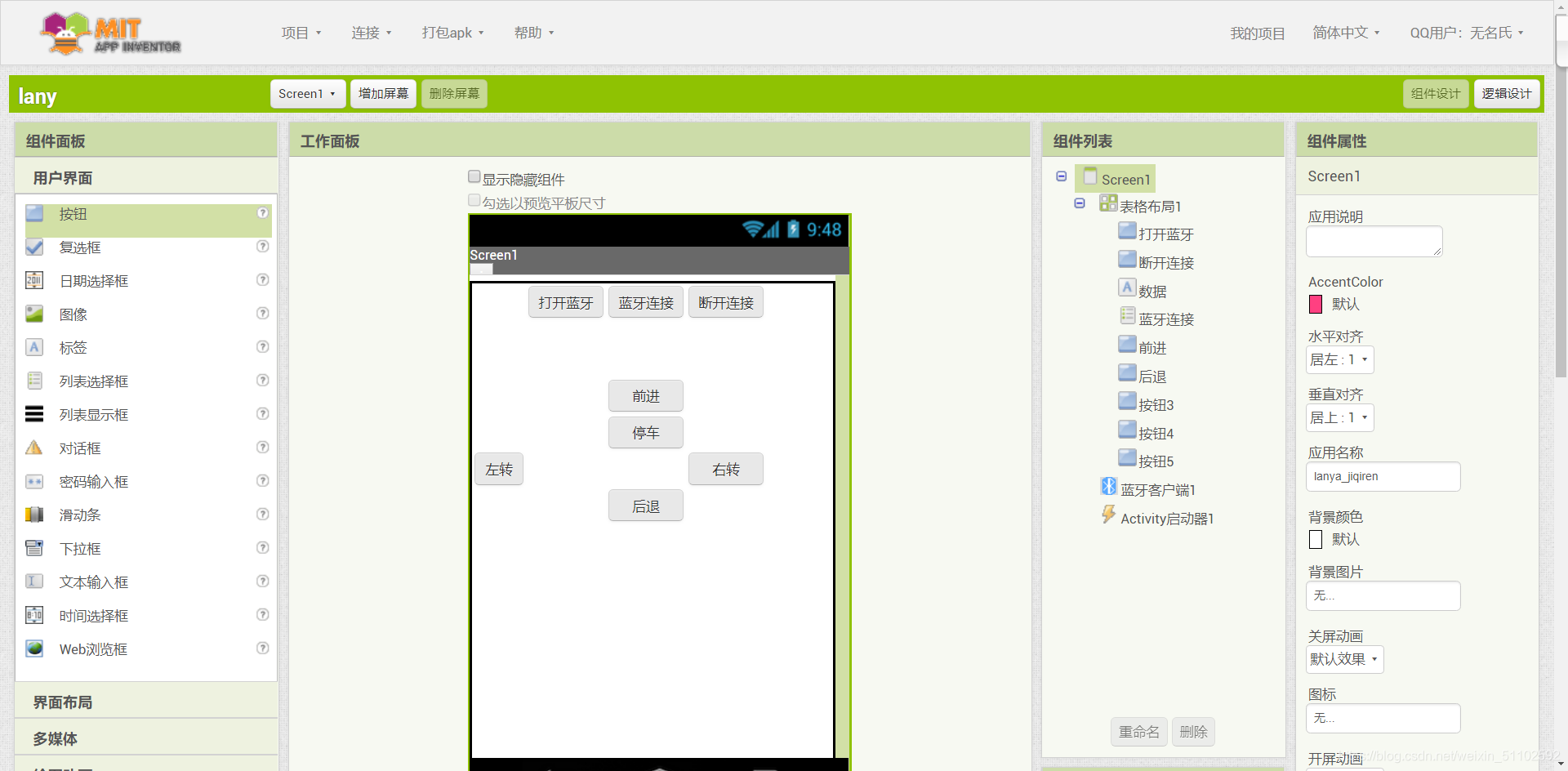The image size is (1568, 771).
Task: Open the Screen1 screen selector dropdown
Action: 308,94
